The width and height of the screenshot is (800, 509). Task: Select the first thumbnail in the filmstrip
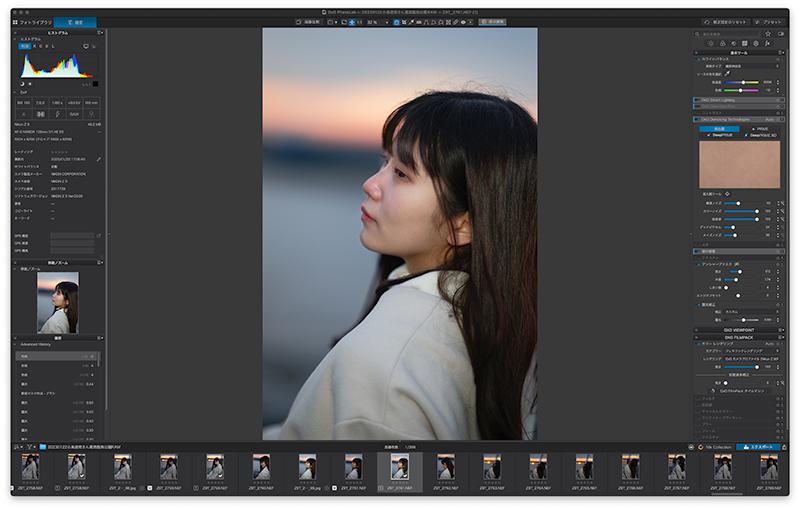coord(30,467)
